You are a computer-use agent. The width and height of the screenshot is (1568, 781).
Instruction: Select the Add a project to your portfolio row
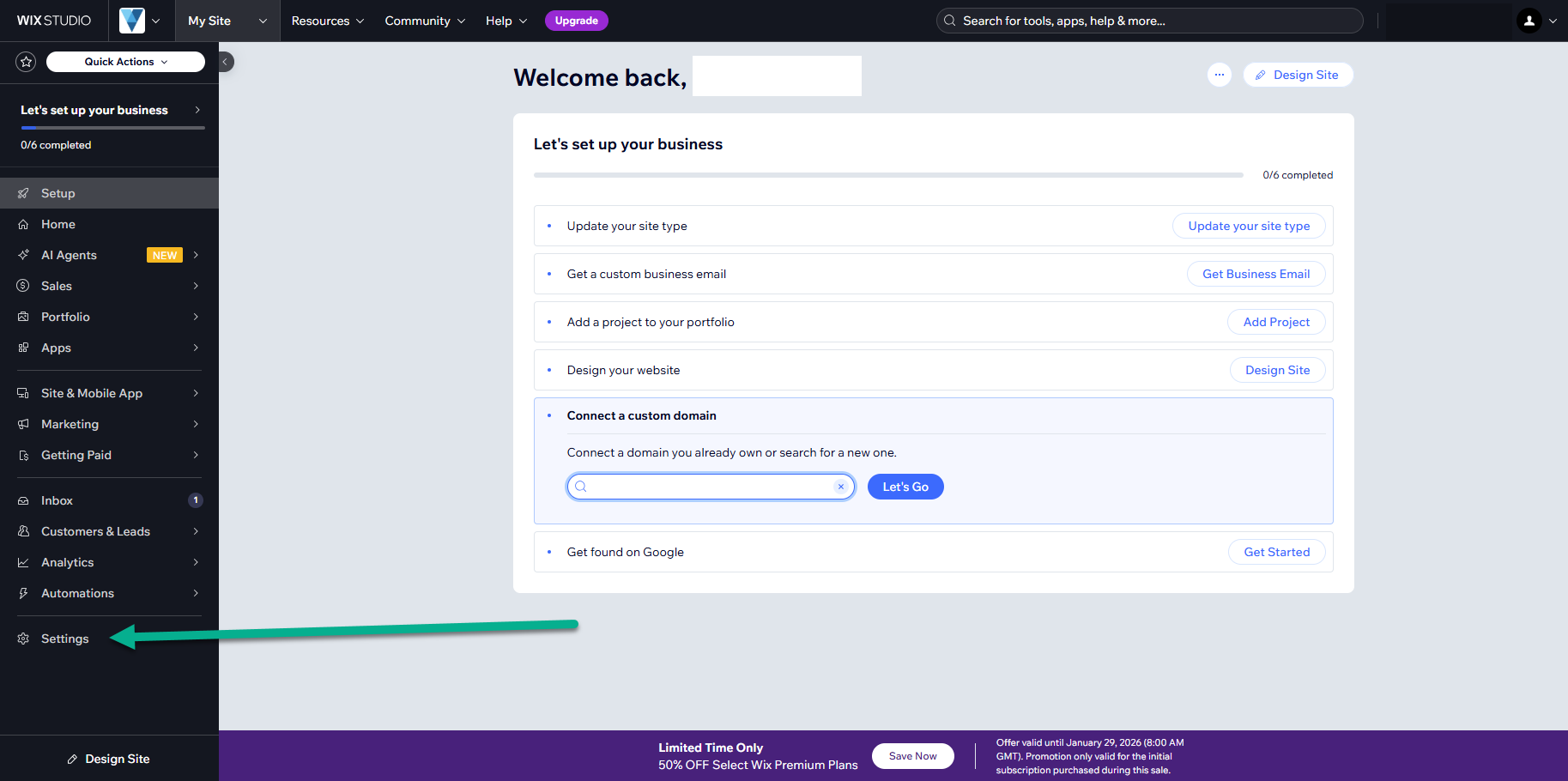click(933, 322)
